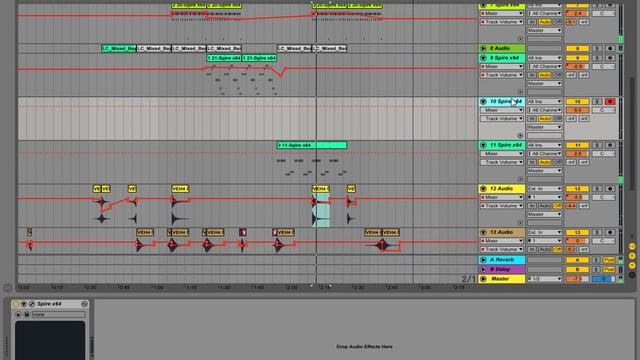Fold the 11 Spire x64 track

click(x=483, y=145)
